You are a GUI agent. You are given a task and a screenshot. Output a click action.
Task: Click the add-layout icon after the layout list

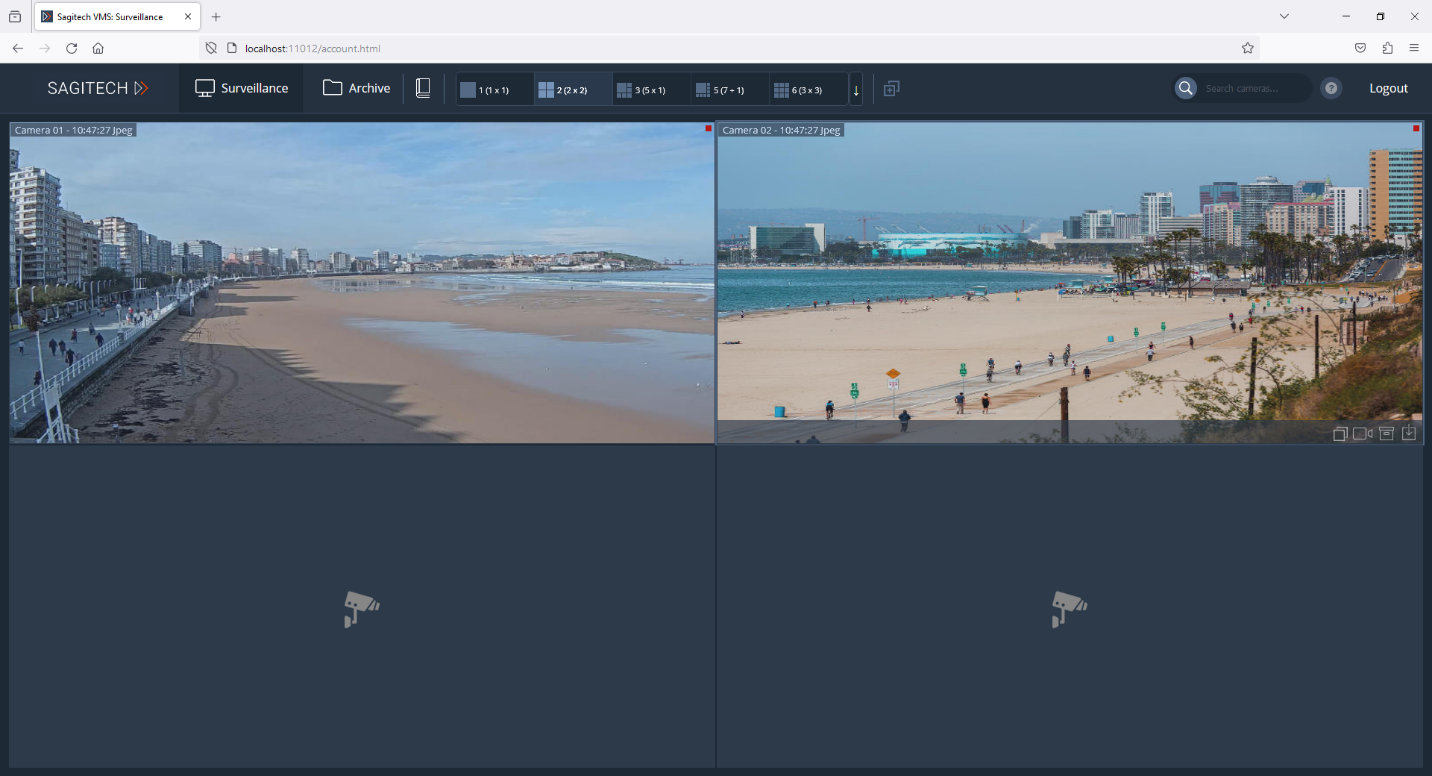(x=891, y=88)
